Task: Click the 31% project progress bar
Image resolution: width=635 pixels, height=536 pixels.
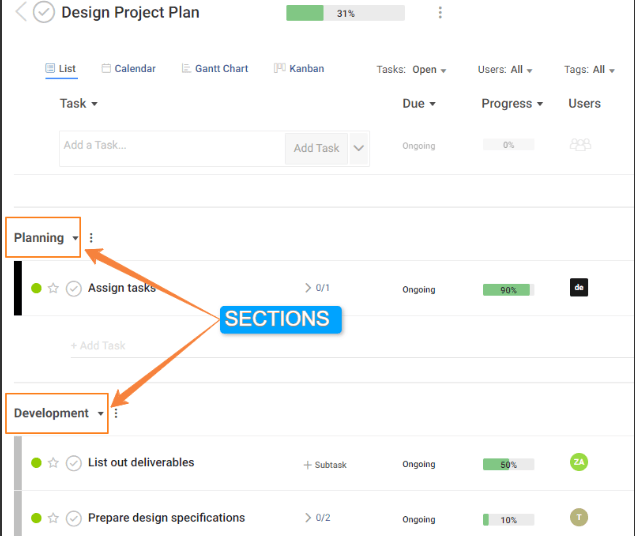Action: pyautogui.click(x=345, y=13)
